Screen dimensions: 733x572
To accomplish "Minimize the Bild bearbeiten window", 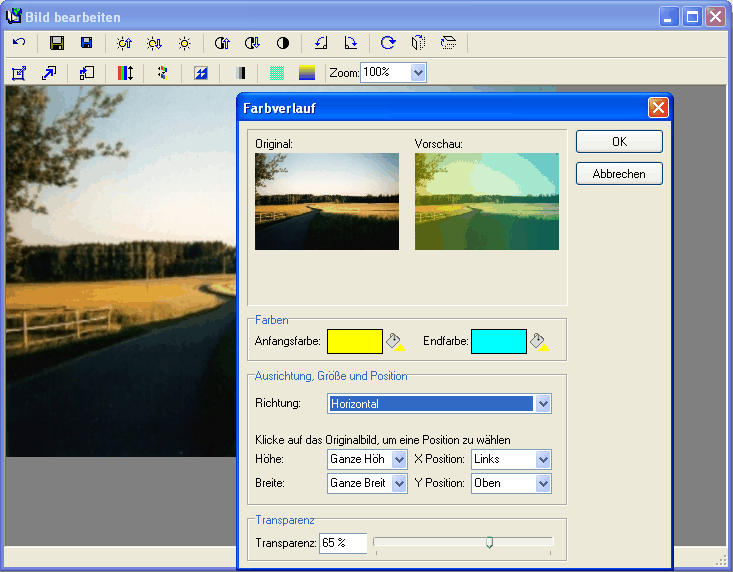I will 669,17.
